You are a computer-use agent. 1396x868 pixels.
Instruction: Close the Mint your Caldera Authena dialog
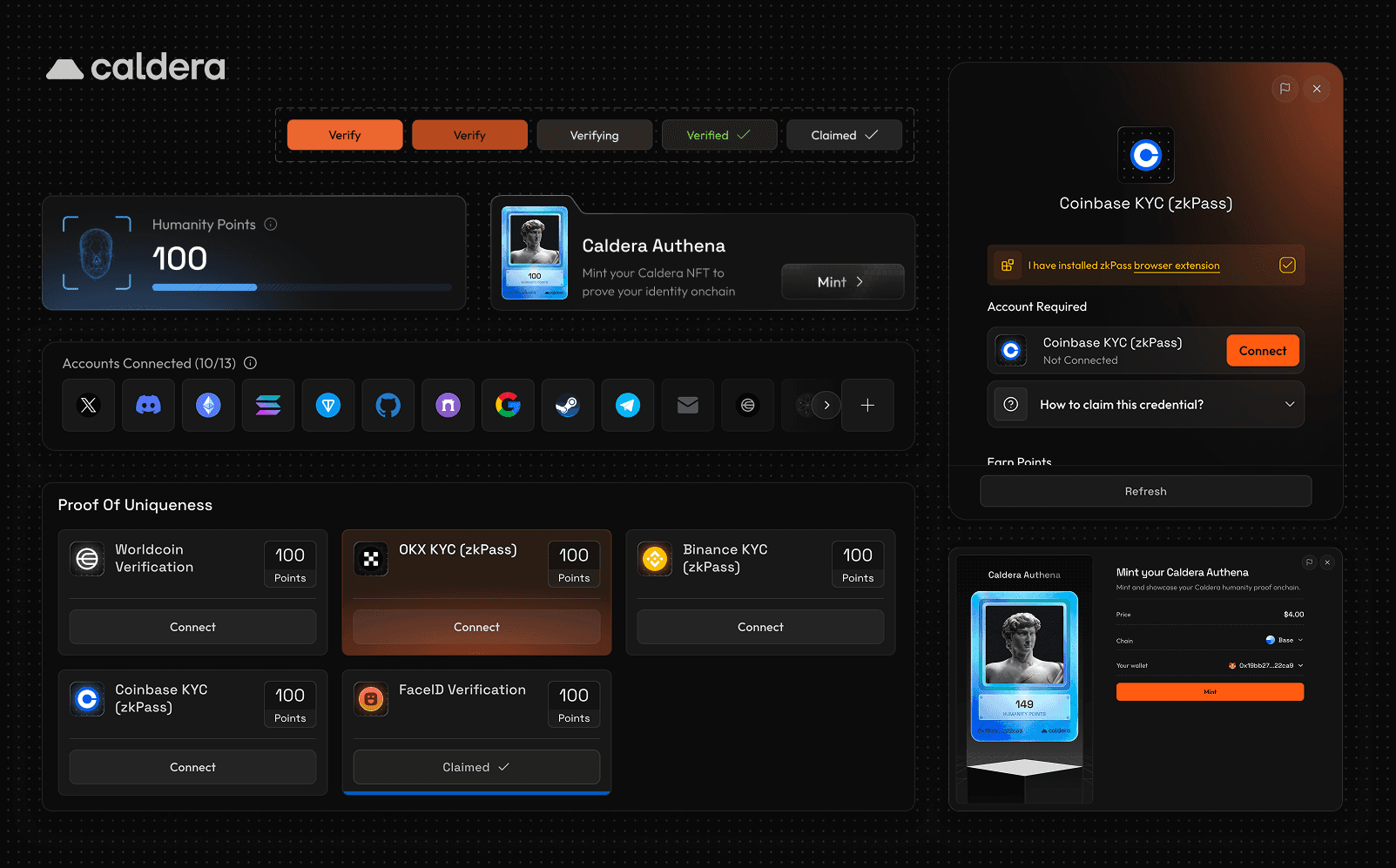[x=1327, y=562]
